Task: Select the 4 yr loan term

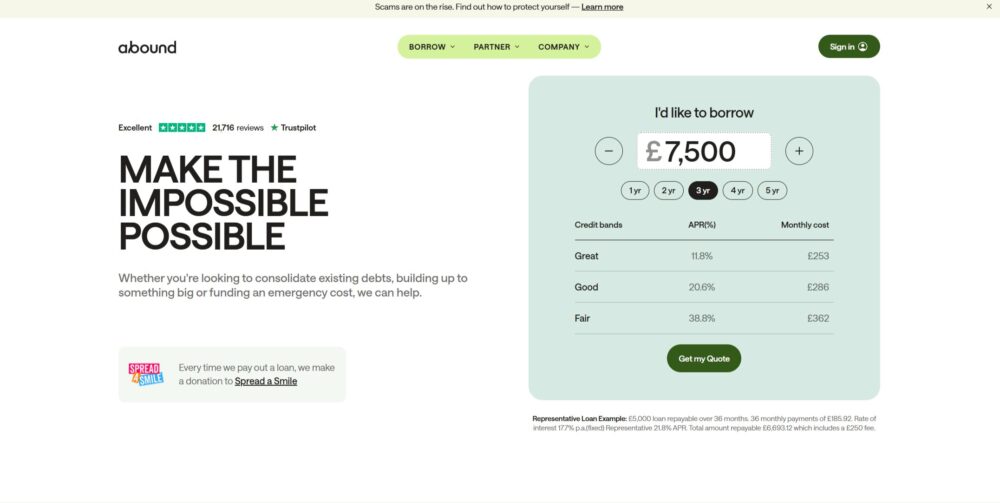Action: 737,190
